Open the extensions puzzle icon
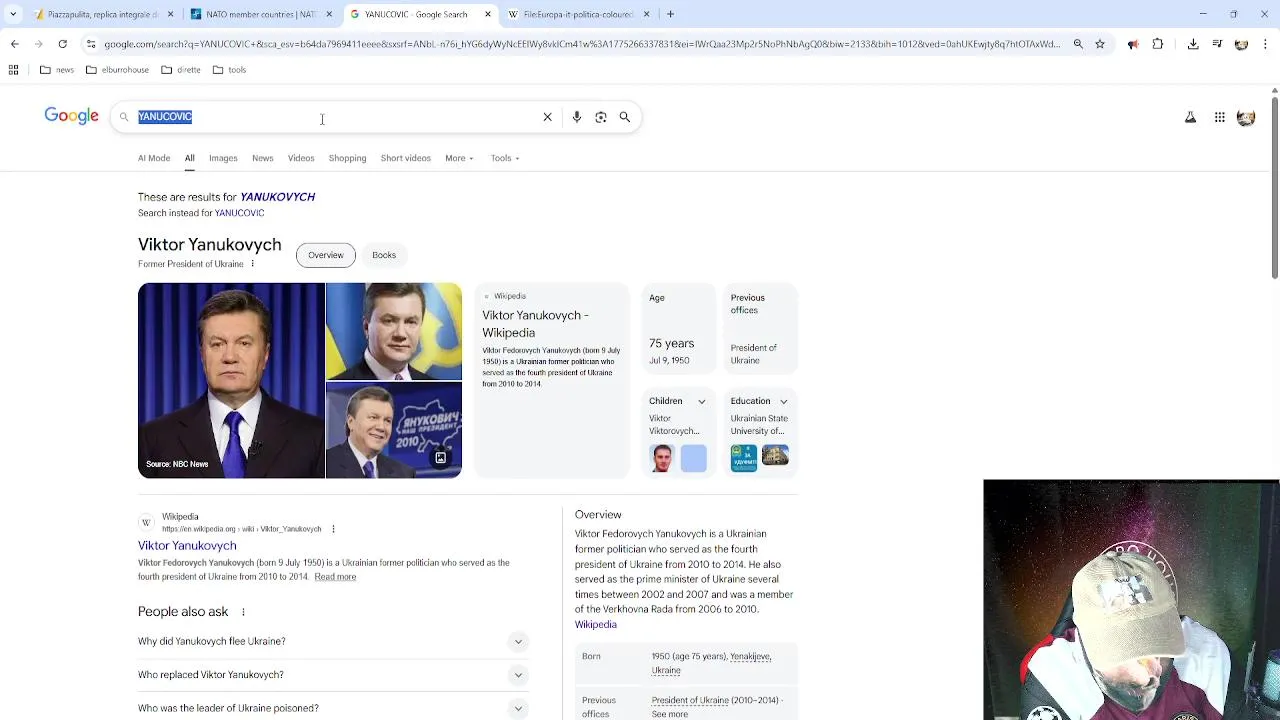This screenshot has width=1280, height=720. (x=1158, y=44)
